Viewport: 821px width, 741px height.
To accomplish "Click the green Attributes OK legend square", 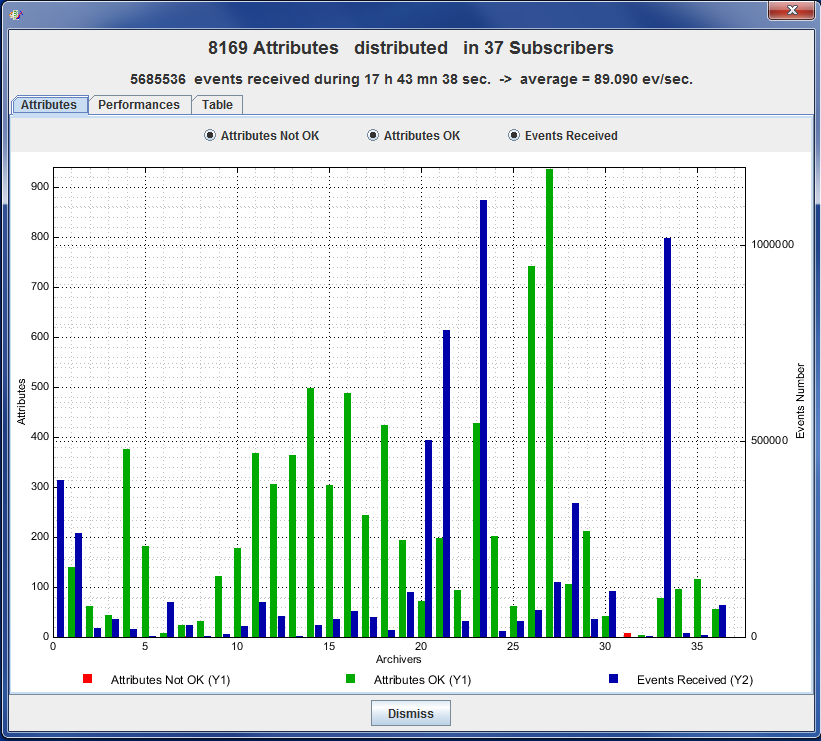I will click(351, 679).
